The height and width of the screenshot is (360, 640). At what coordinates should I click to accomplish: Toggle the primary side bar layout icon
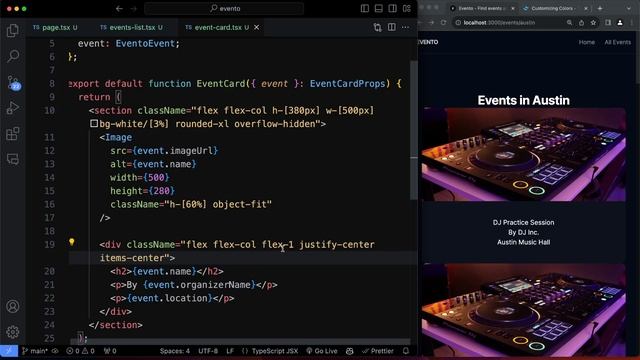point(365,9)
